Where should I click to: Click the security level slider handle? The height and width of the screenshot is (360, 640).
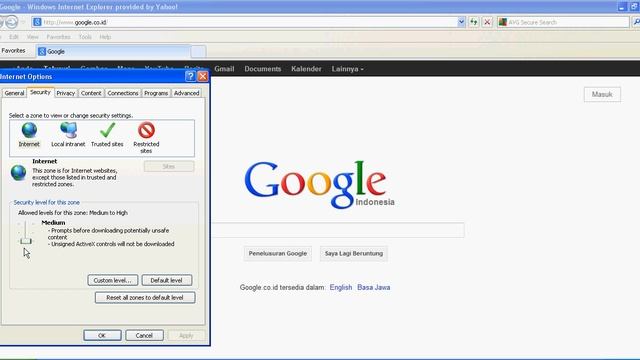26,241
